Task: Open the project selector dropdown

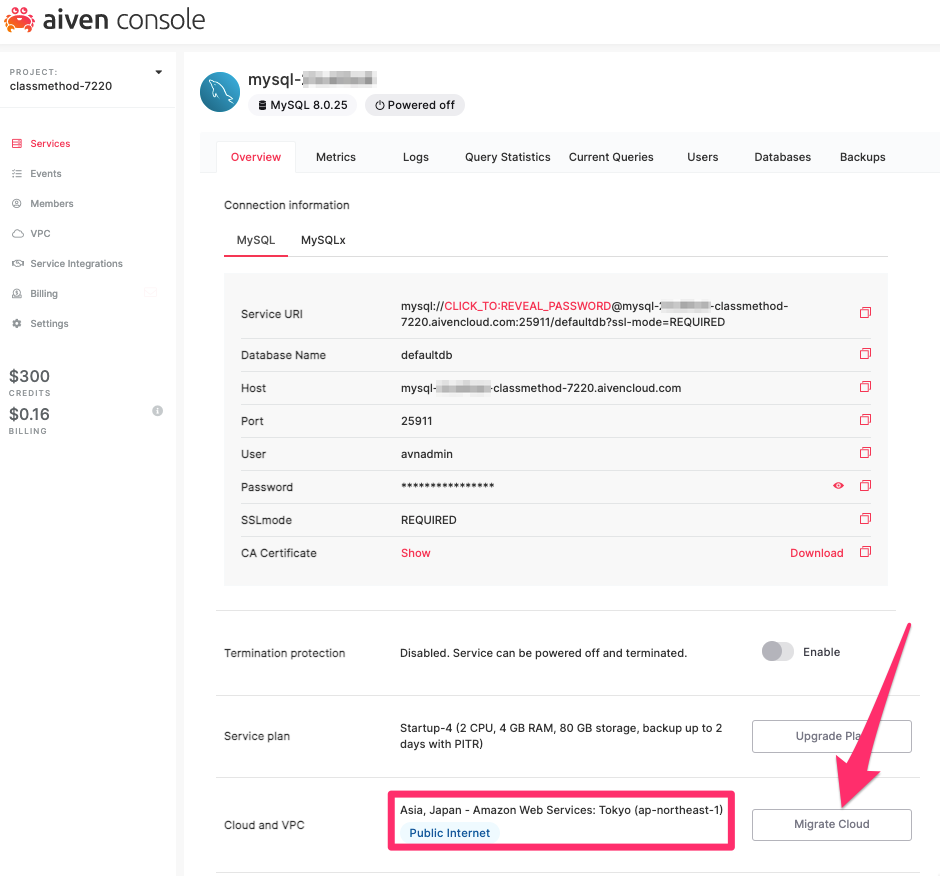Action: (157, 71)
